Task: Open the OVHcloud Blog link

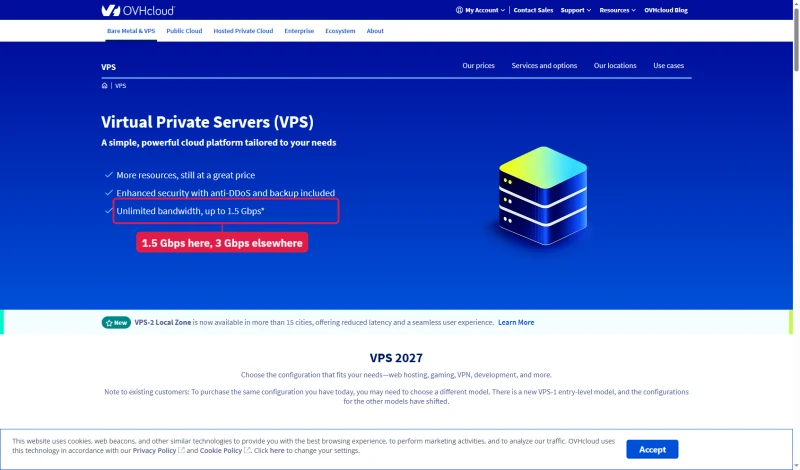Action: pyautogui.click(x=666, y=10)
